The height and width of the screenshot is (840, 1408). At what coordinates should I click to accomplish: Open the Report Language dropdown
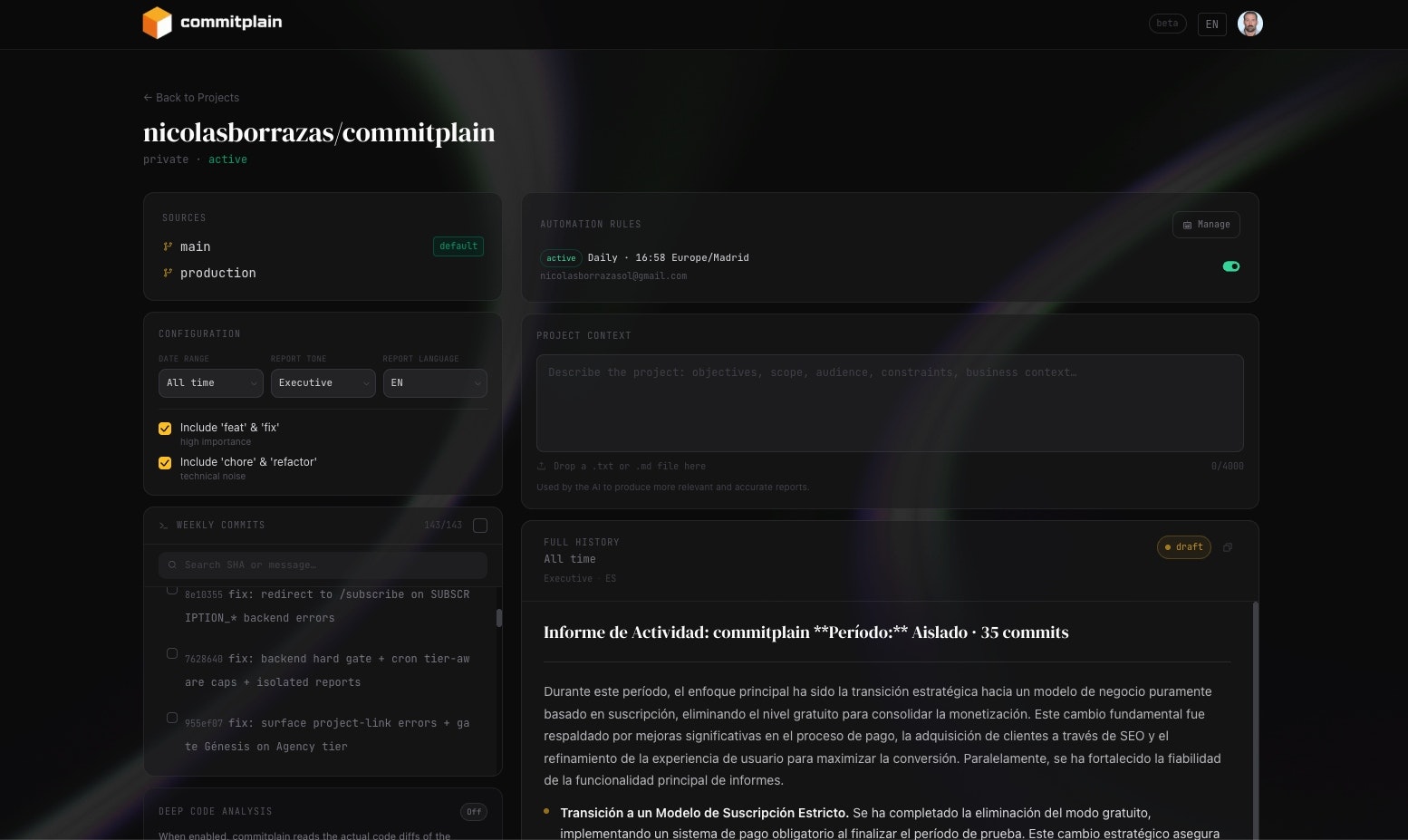tap(435, 382)
